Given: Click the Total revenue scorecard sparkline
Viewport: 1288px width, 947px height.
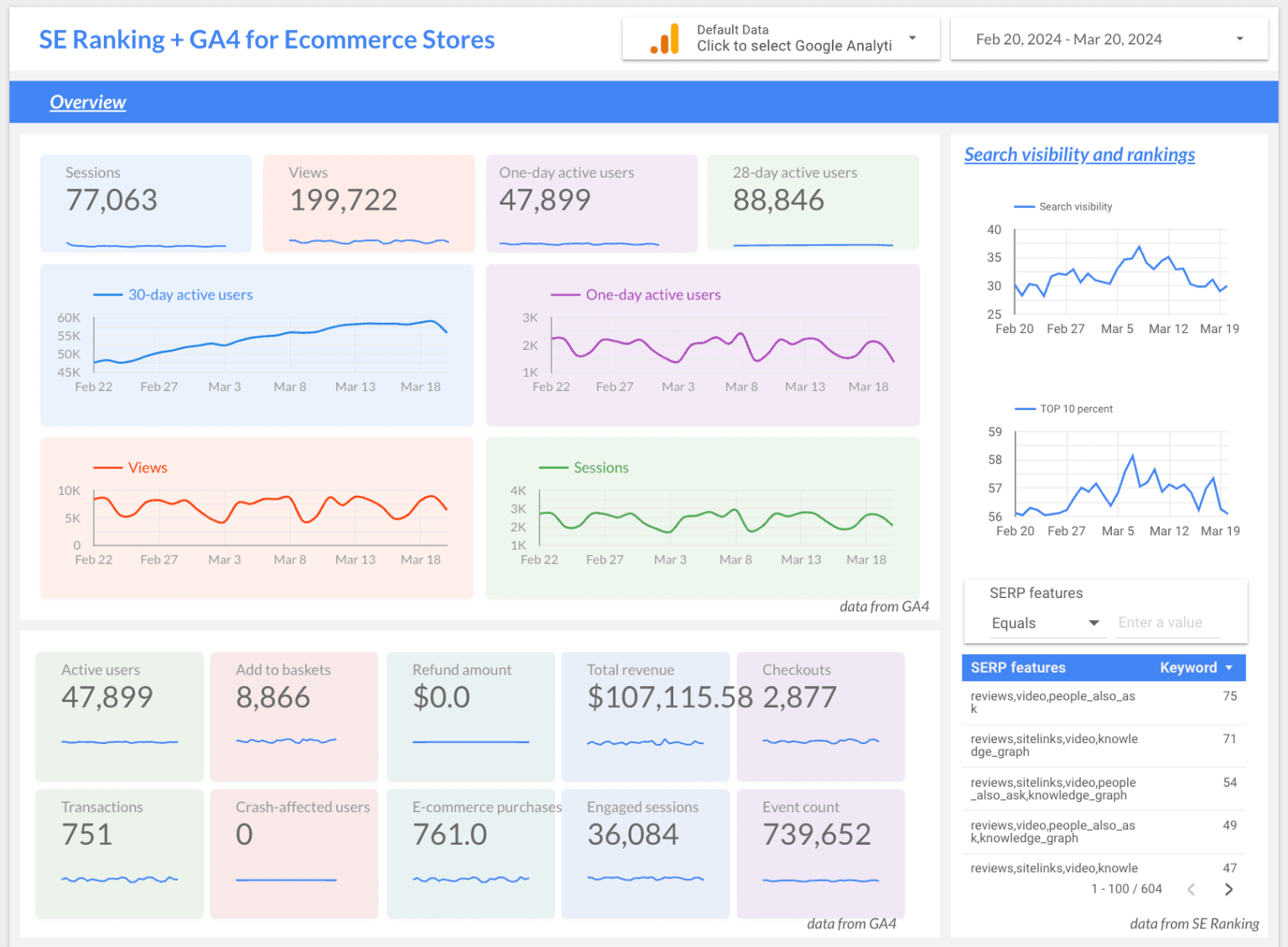Looking at the screenshot, I should tap(647, 741).
